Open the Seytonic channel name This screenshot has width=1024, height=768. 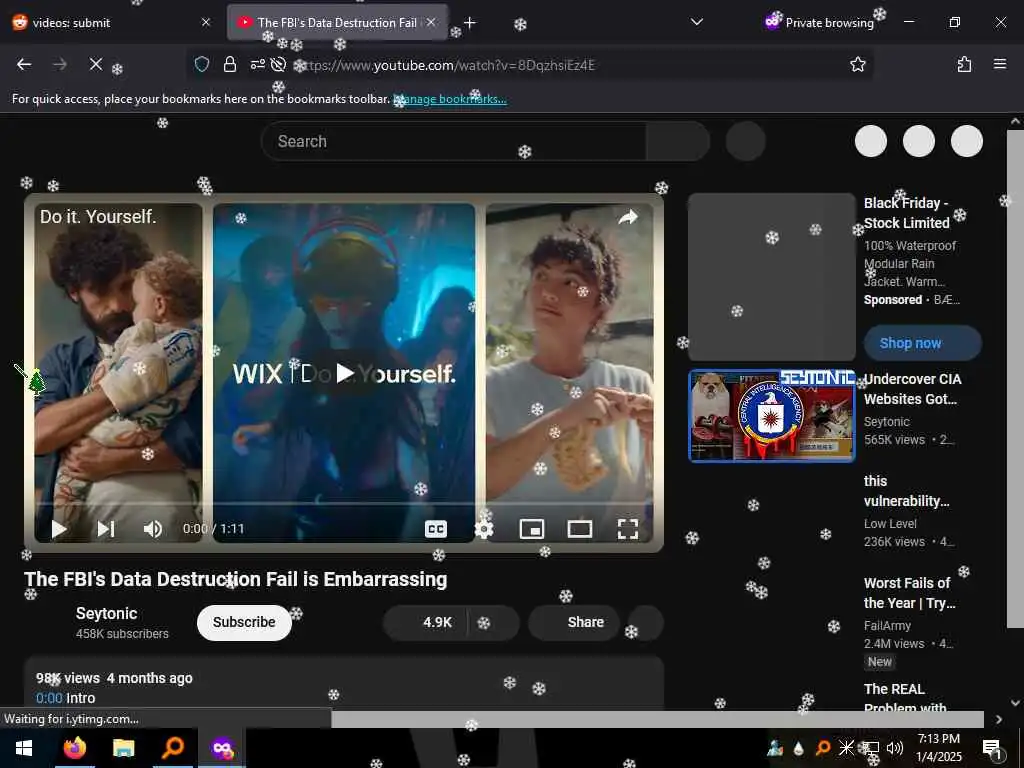point(106,613)
